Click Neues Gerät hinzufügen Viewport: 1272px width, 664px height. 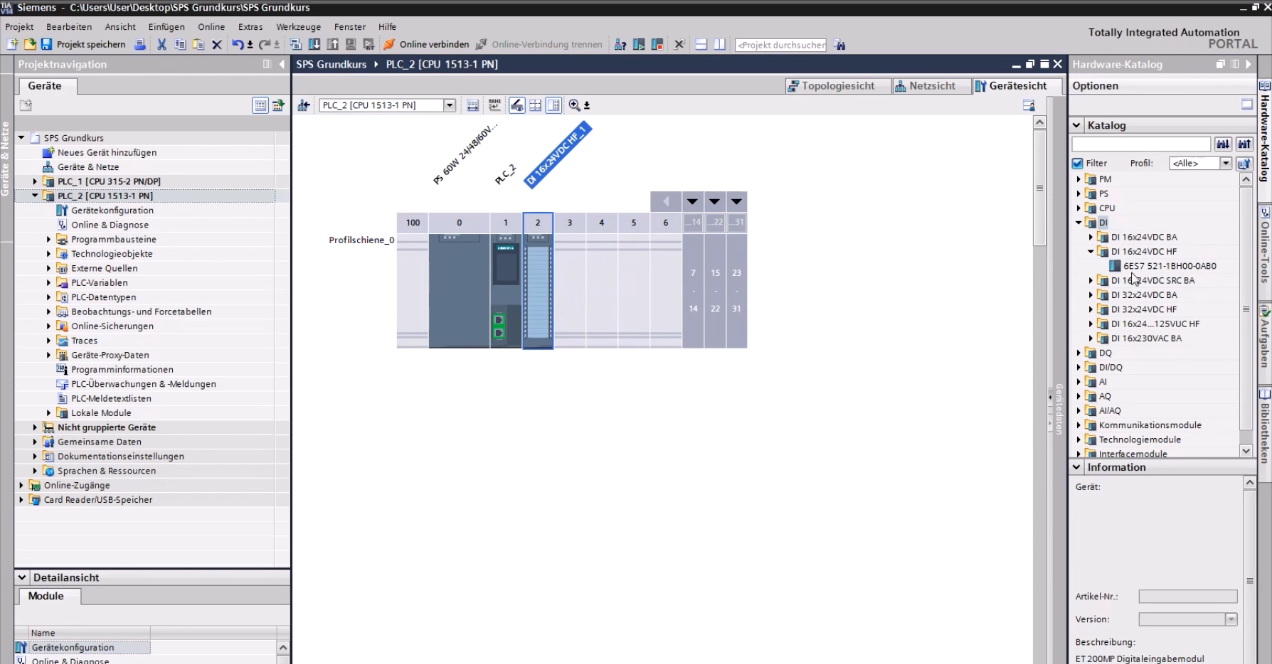(106, 153)
